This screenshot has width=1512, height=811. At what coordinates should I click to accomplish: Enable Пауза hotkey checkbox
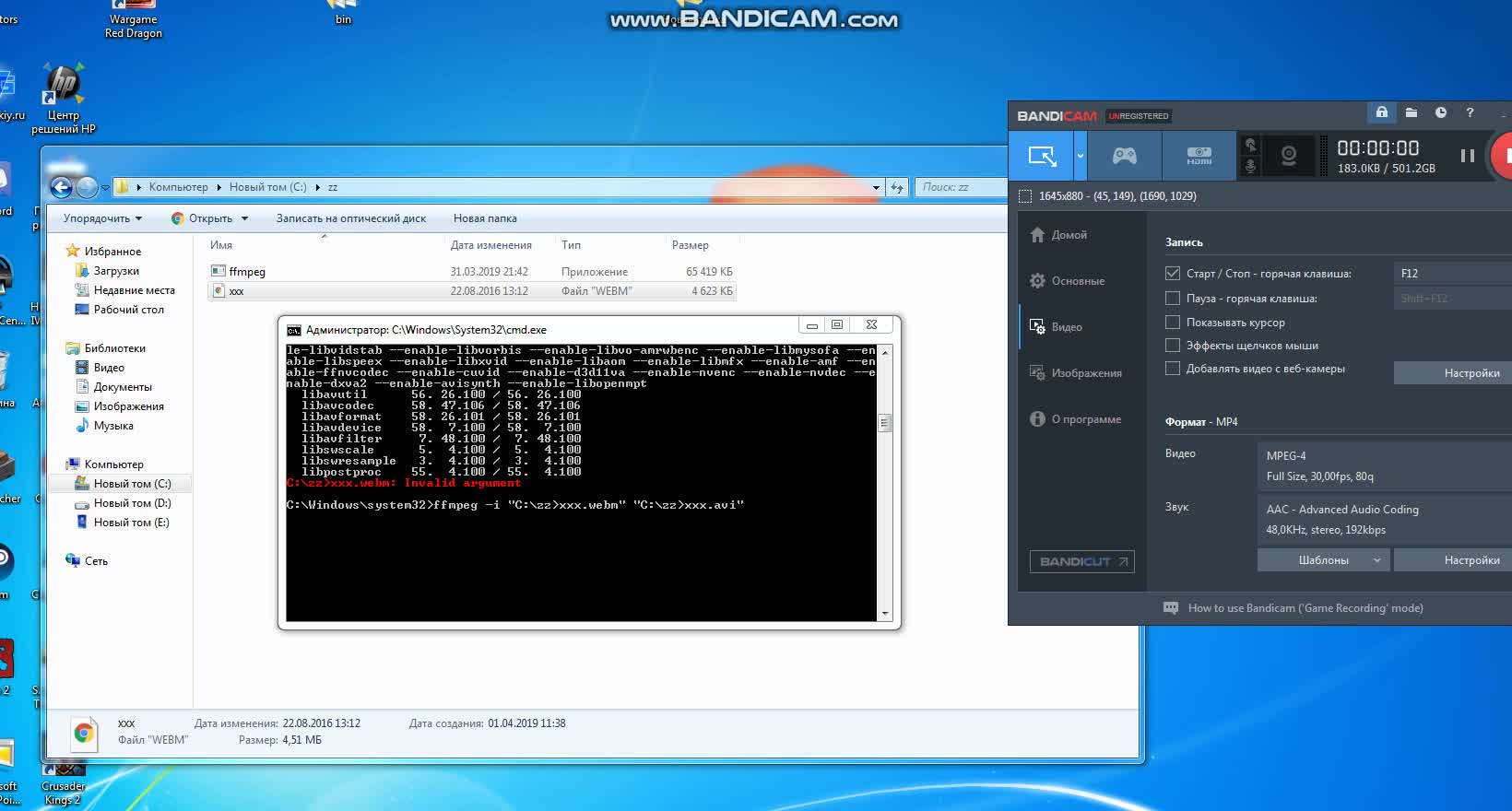click(1173, 299)
